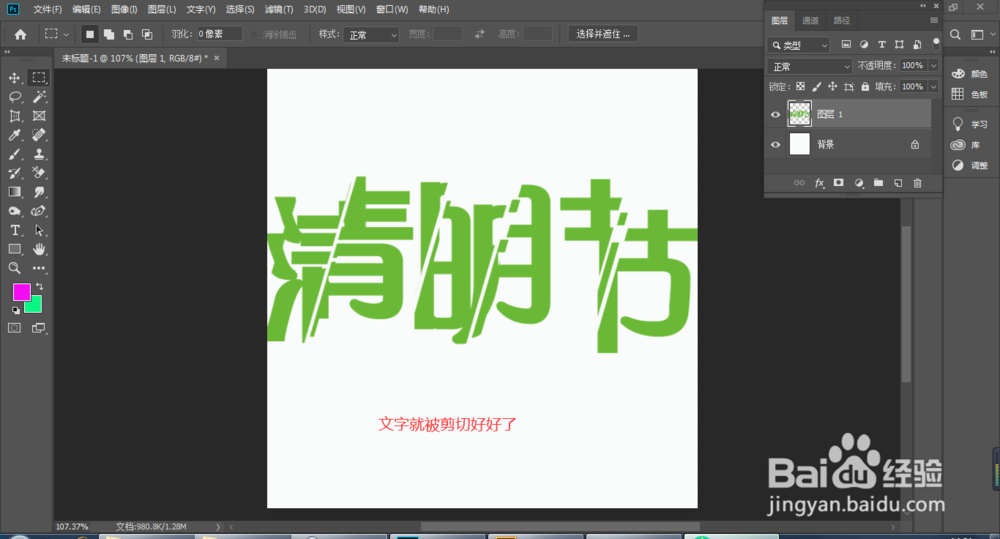
Task: Swap foreground and background colors
Action: point(40,286)
